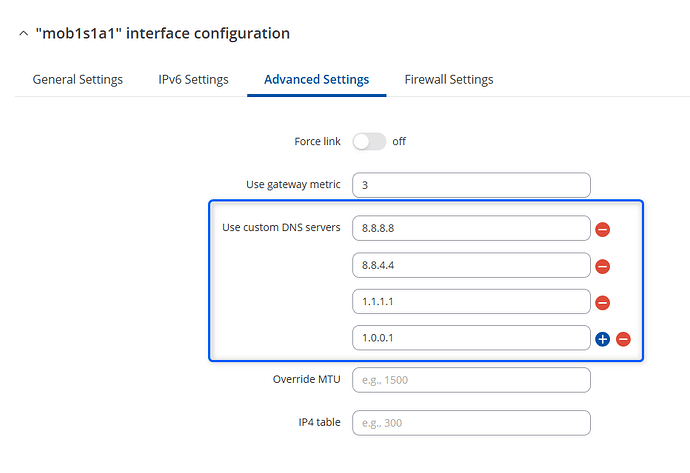Click the "Override MTU" label
The height and width of the screenshot is (473, 690).
pos(307,379)
